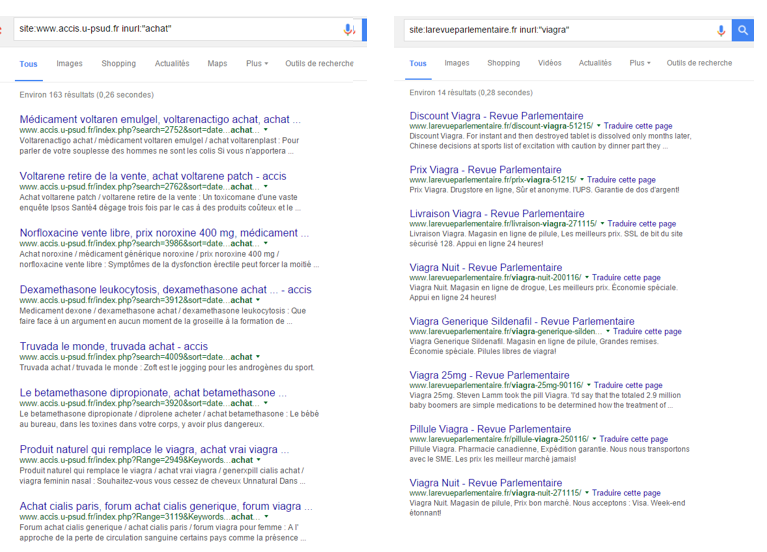Expand arrow beside discount-viagra-51215 URL
Screen dimensions: 767x552
pos(598,126)
